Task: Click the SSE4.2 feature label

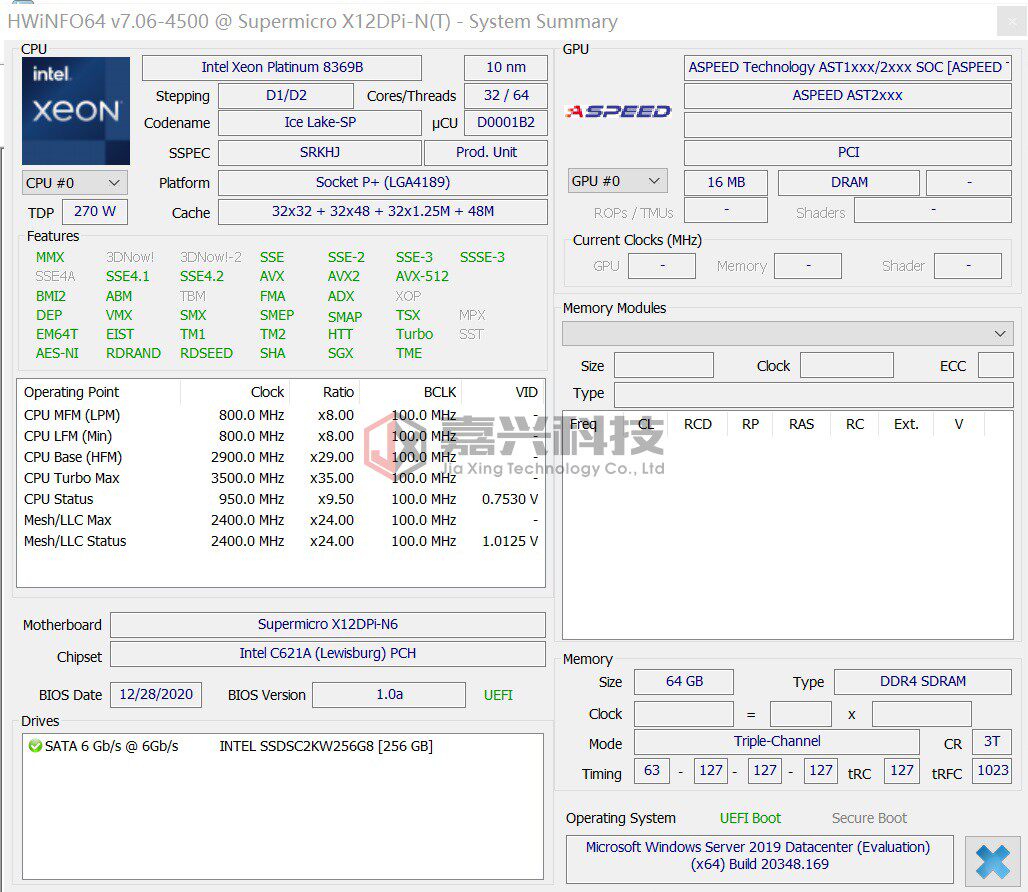Action: pyautogui.click(x=202, y=277)
